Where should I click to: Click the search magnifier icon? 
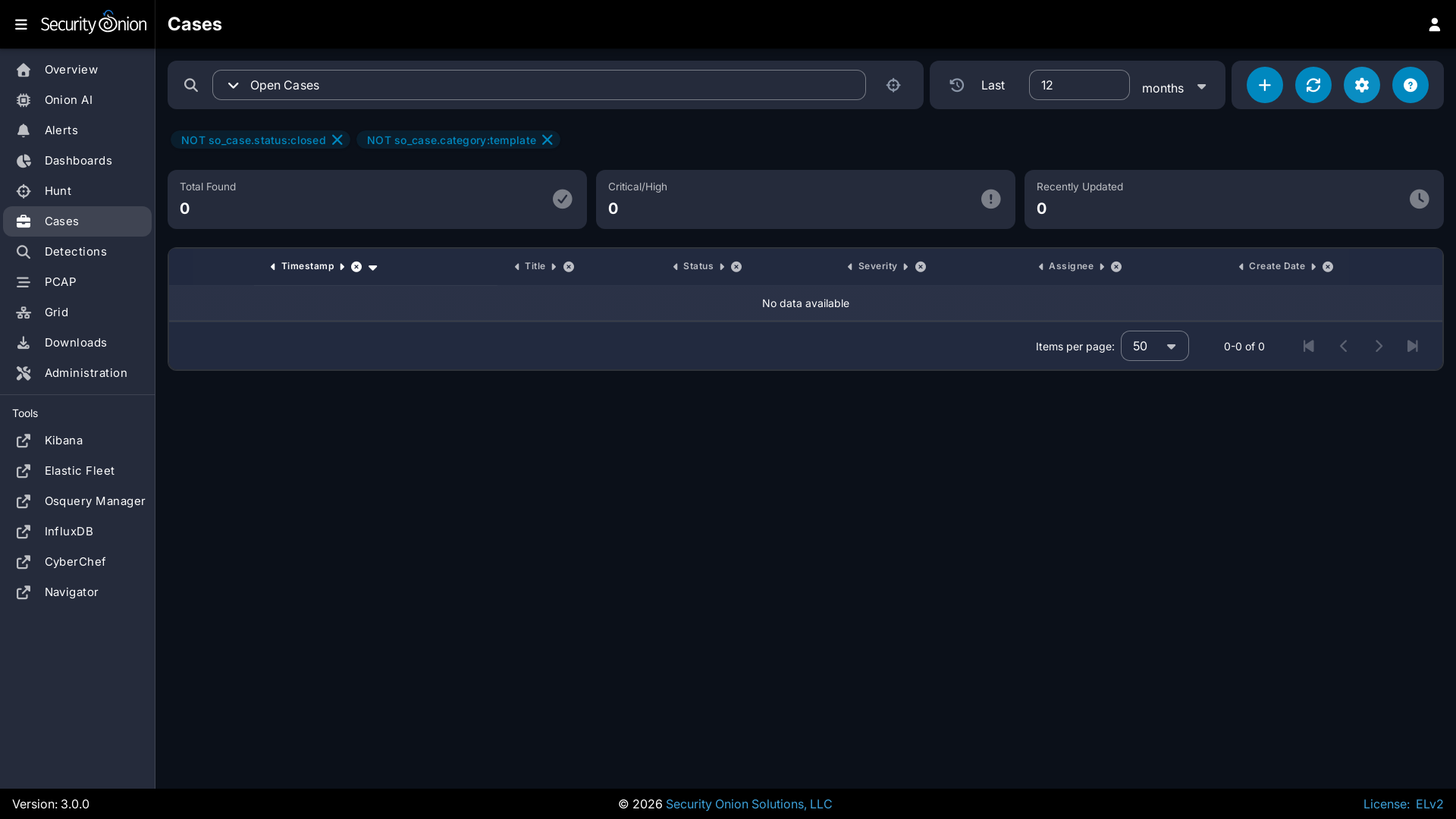click(x=191, y=85)
